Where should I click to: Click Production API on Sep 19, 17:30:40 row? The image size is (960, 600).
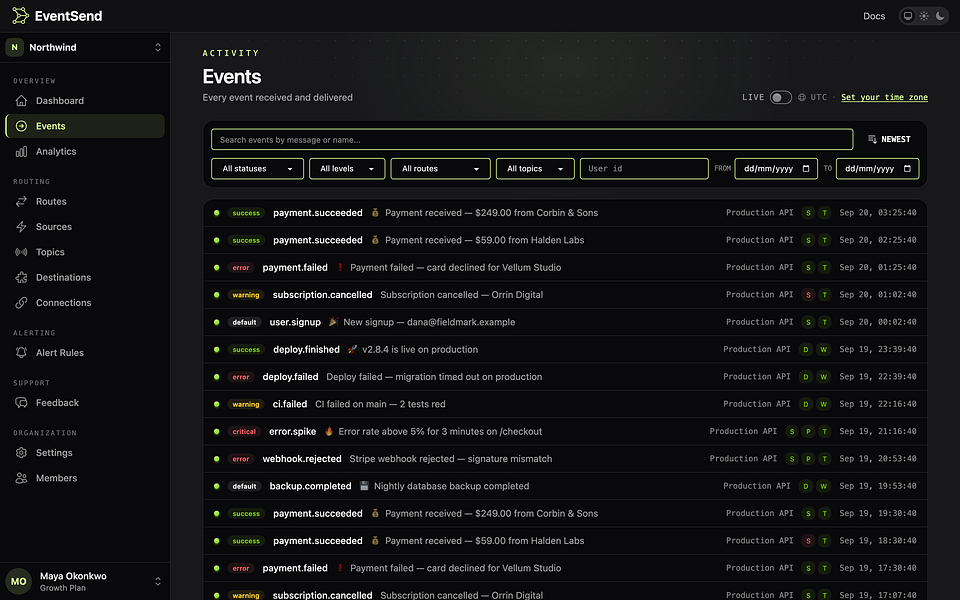tap(759, 568)
